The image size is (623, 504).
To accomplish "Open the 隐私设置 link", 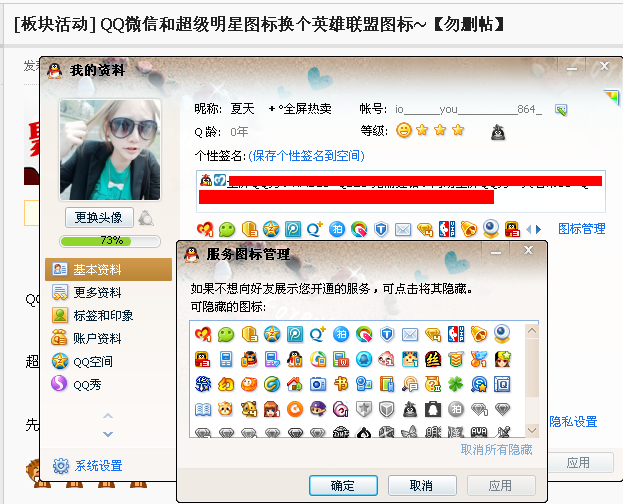I will (573, 422).
